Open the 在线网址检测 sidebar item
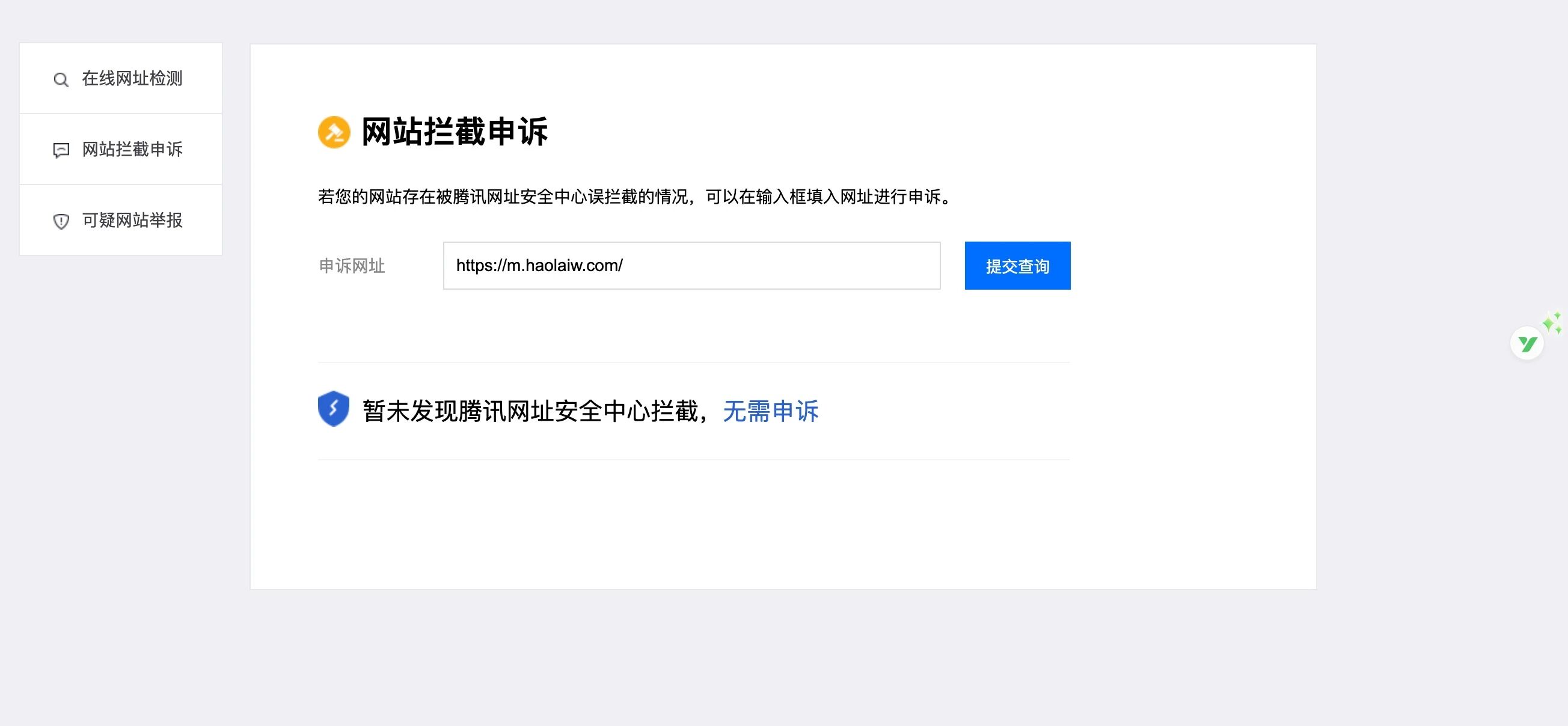Viewport: 1568px width, 726px height. point(132,79)
